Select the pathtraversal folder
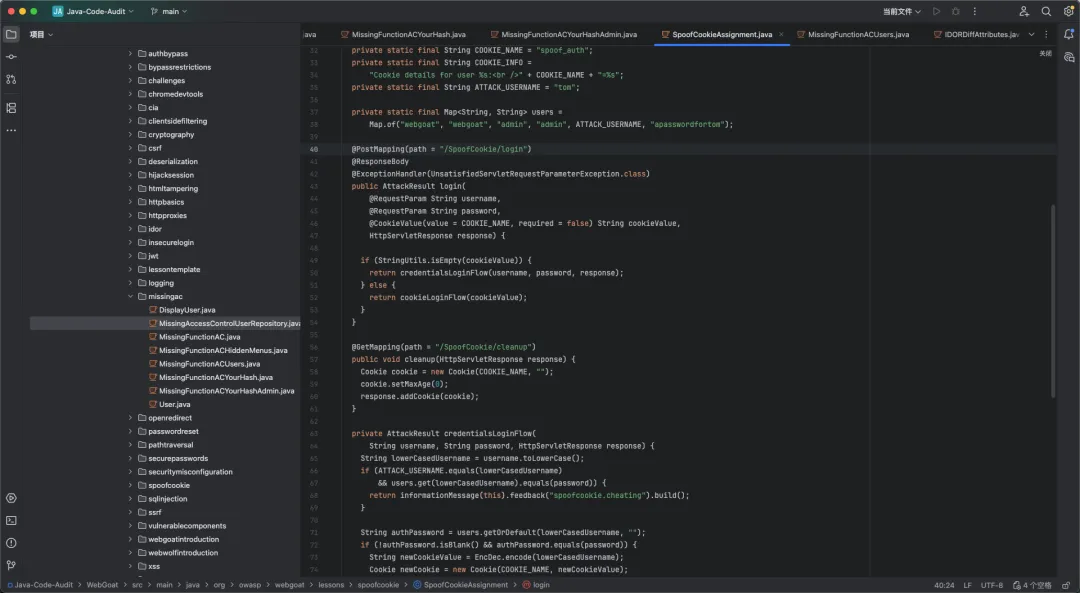This screenshot has height=593, width=1080. pos(165,445)
